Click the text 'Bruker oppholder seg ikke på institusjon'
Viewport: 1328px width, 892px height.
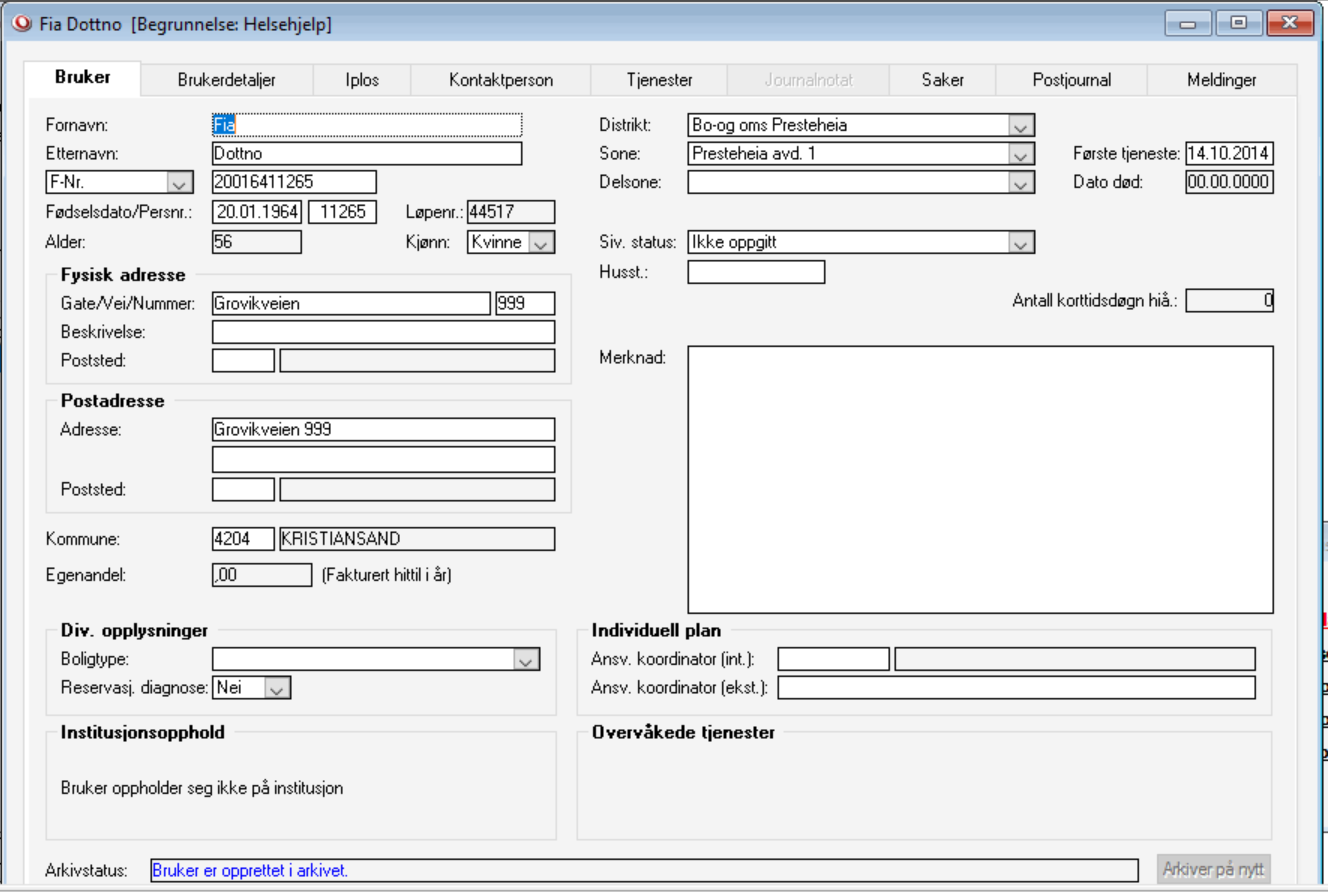click(202, 788)
